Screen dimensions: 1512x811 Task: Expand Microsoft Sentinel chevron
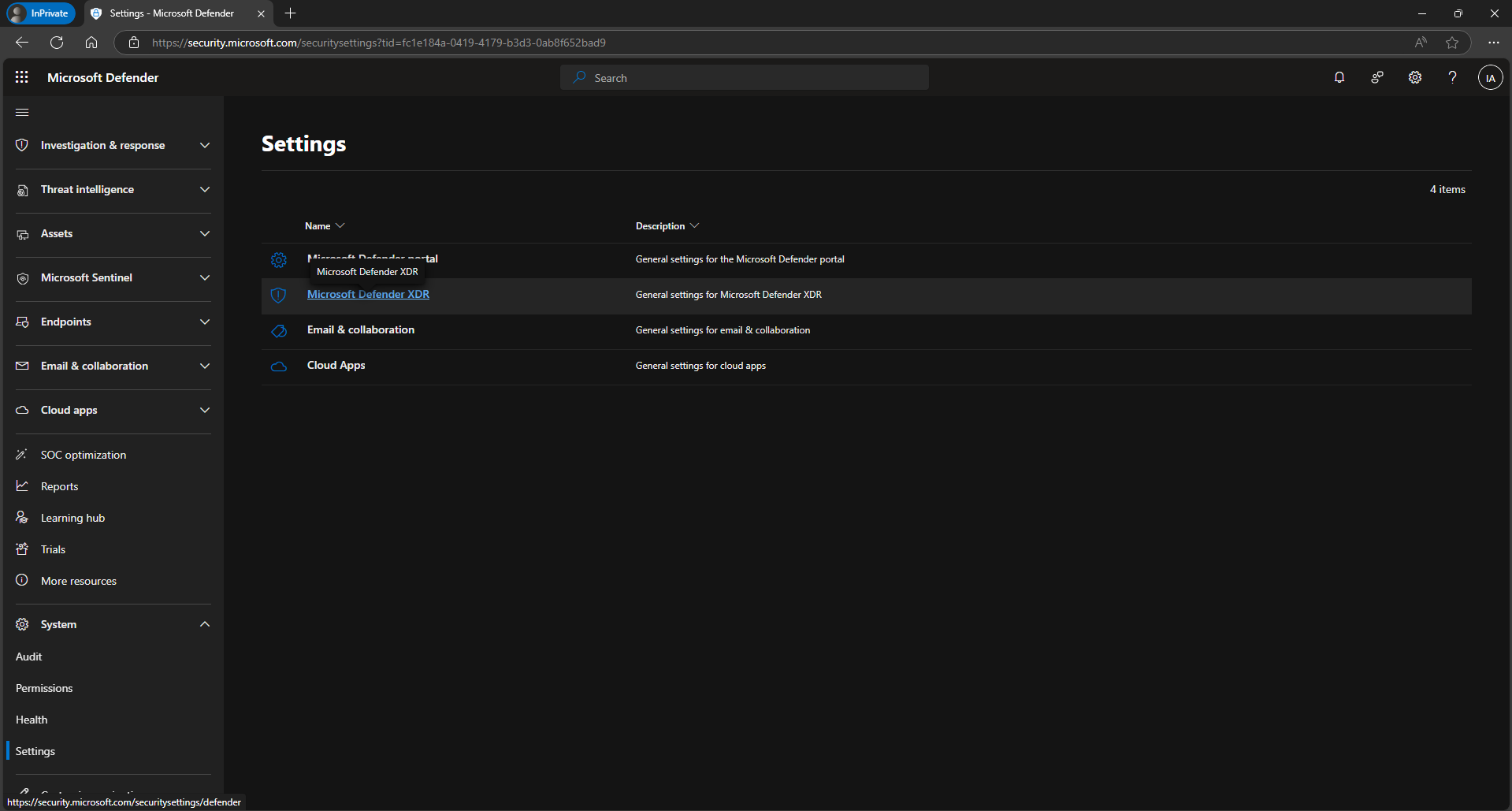pyautogui.click(x=205, y=278)
